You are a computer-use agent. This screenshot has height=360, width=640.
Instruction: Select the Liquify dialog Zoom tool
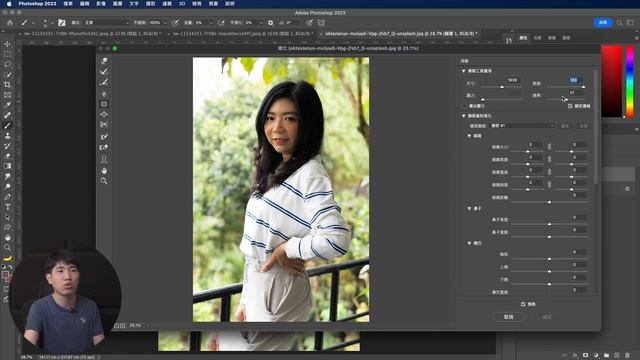[x=104, y=180]
